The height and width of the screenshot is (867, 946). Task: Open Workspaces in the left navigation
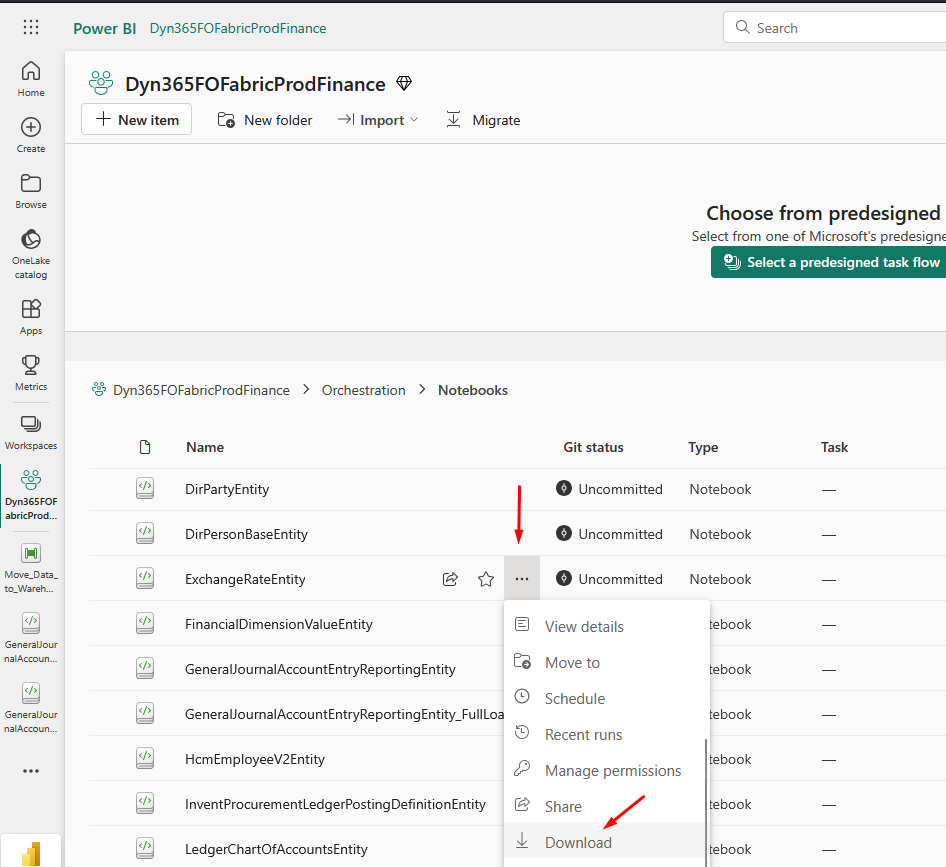click(x=31, y=432)
